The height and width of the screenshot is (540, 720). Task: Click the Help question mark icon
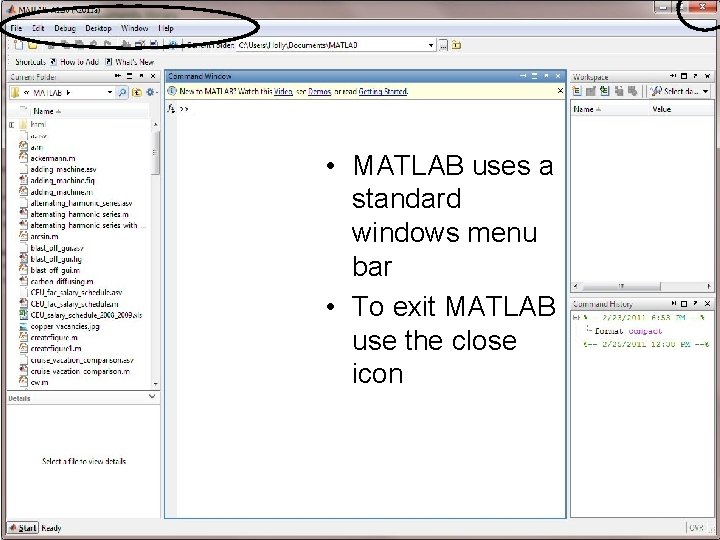pyautogui.click(x=173, y=45)
